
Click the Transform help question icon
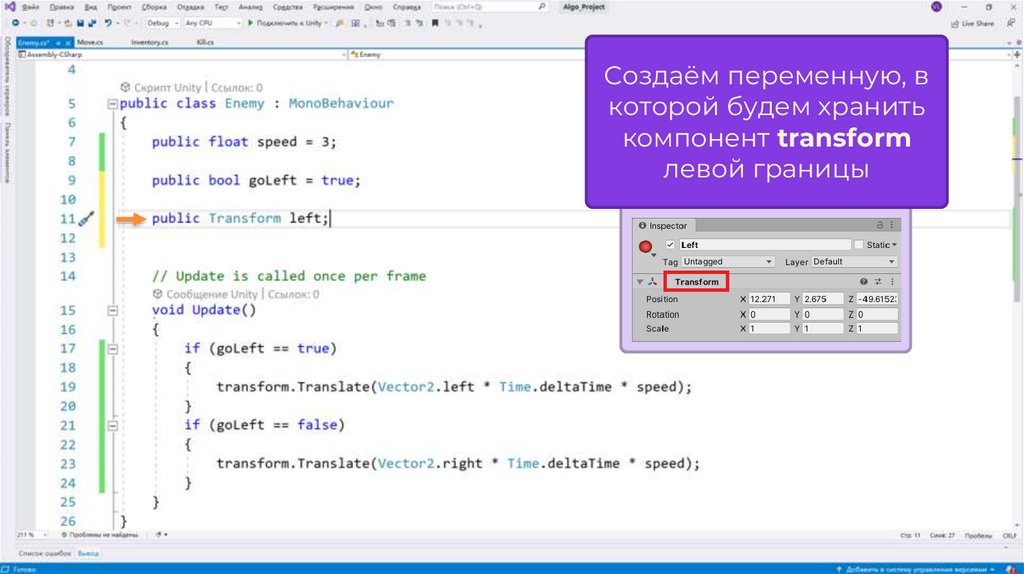click(863, 281)
